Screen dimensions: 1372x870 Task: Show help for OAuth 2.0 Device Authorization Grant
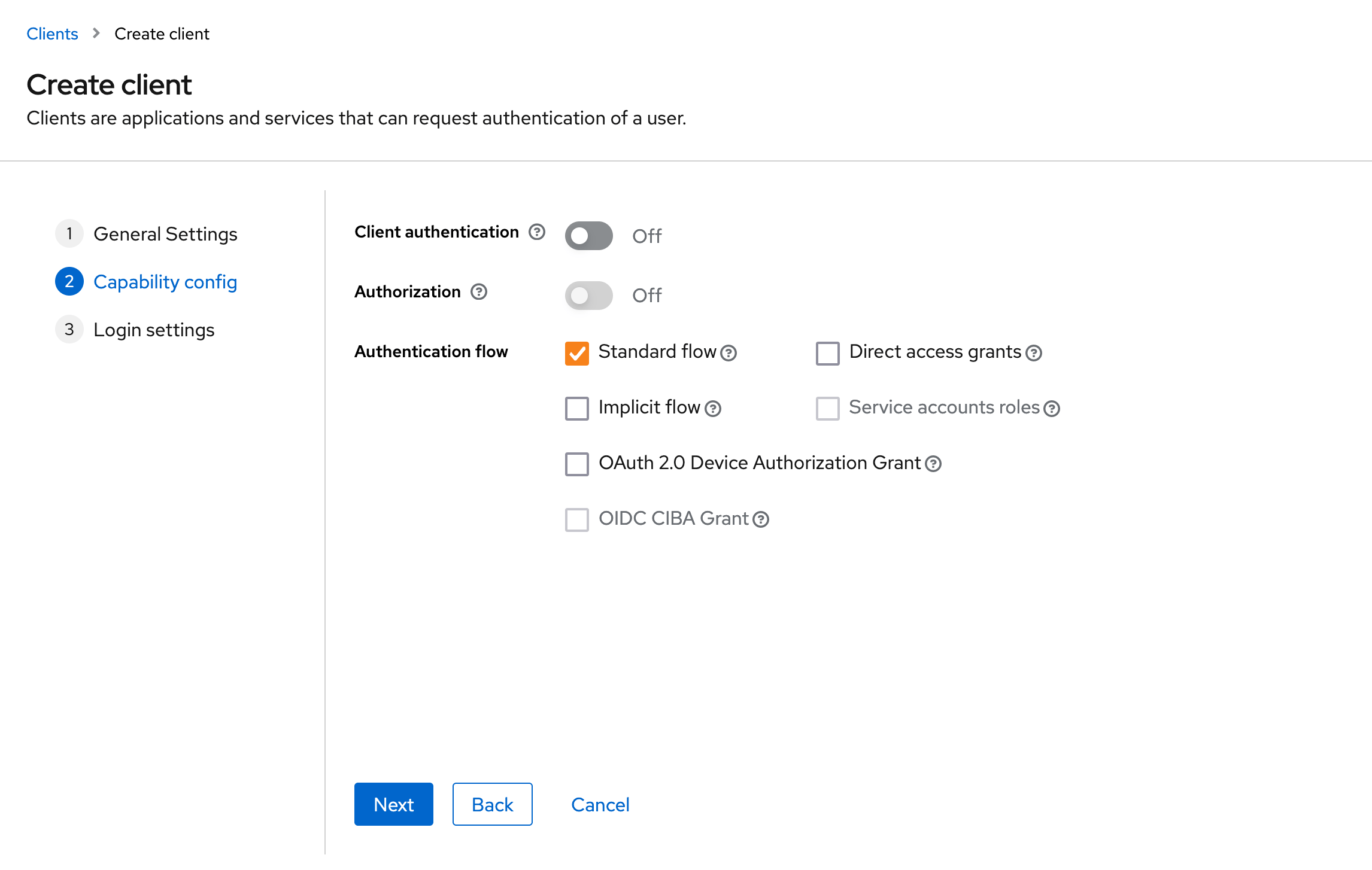pyautogui.click(x=932, y=464)
